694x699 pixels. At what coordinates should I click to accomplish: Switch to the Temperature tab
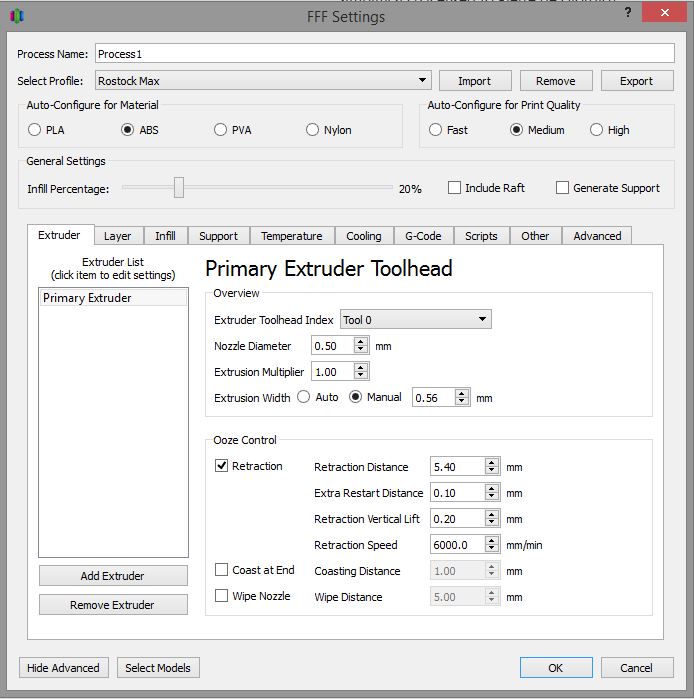291,236
